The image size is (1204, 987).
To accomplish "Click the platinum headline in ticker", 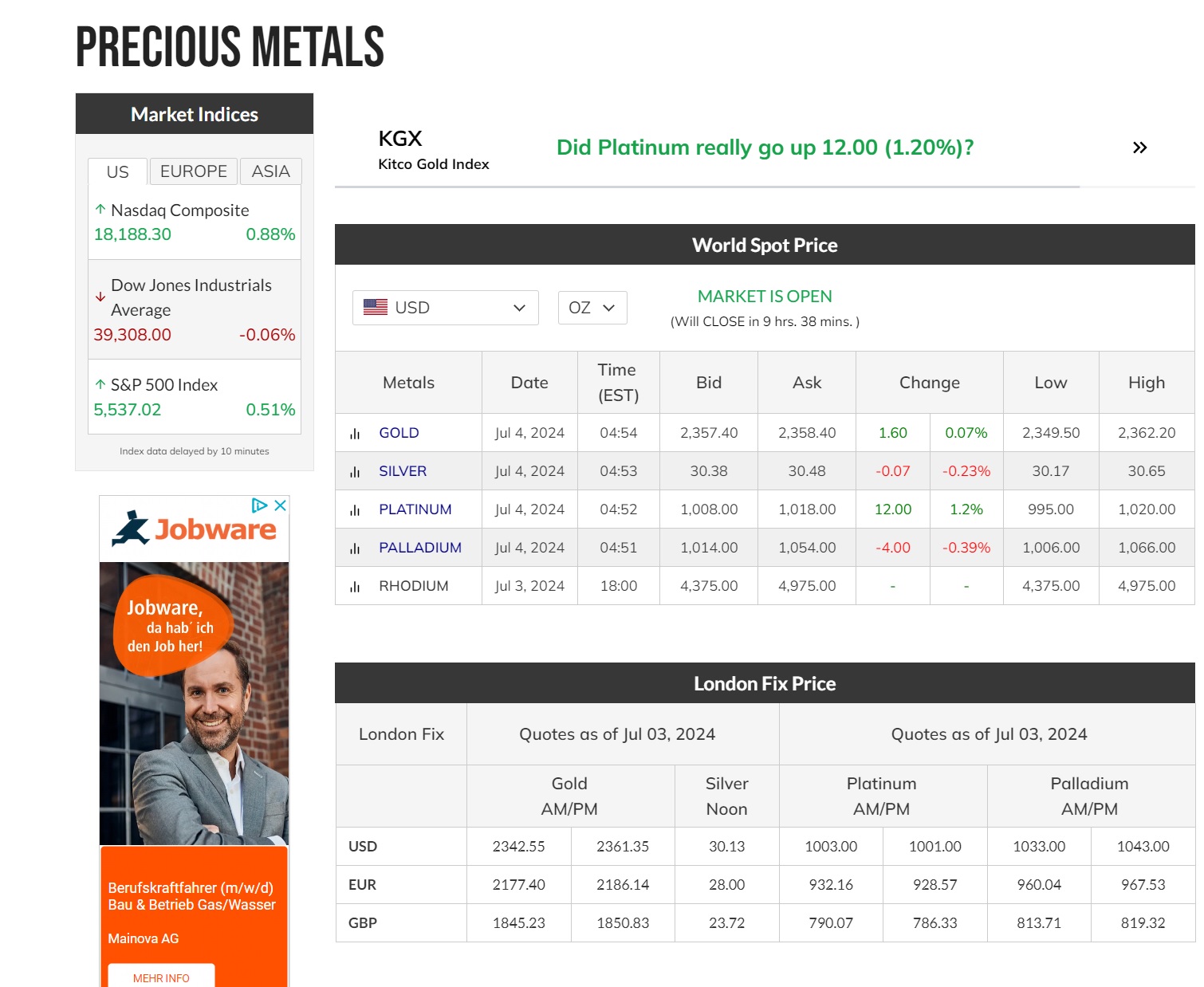I will click(x=765, y=147).
